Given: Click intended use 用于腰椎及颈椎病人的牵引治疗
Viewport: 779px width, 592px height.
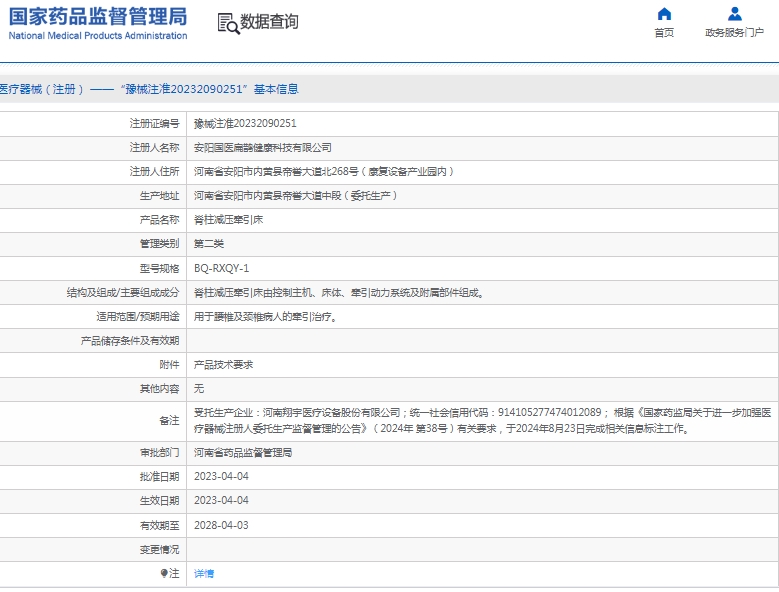Looking at the screenshot, I should pos(266,317).
